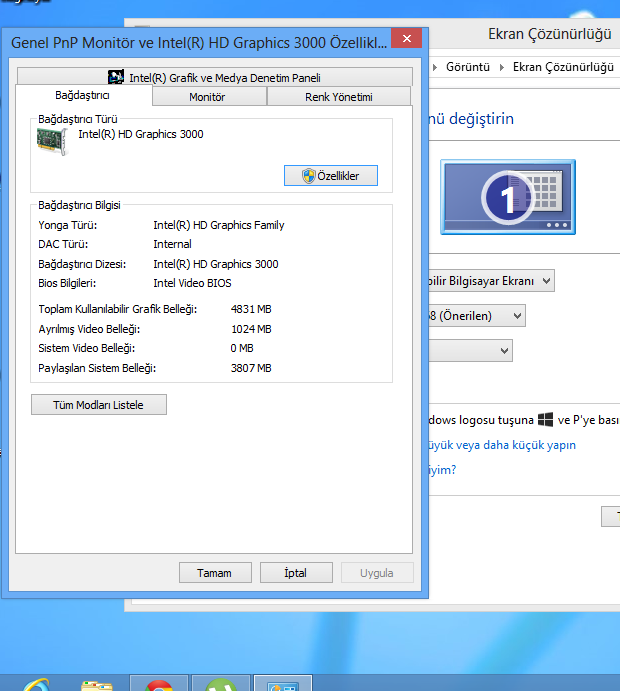Viewport: 620px width, 691px height.
Task: Open Google Chrome from the taskbar
Action: pyautogui.click(x=159, y=683)
